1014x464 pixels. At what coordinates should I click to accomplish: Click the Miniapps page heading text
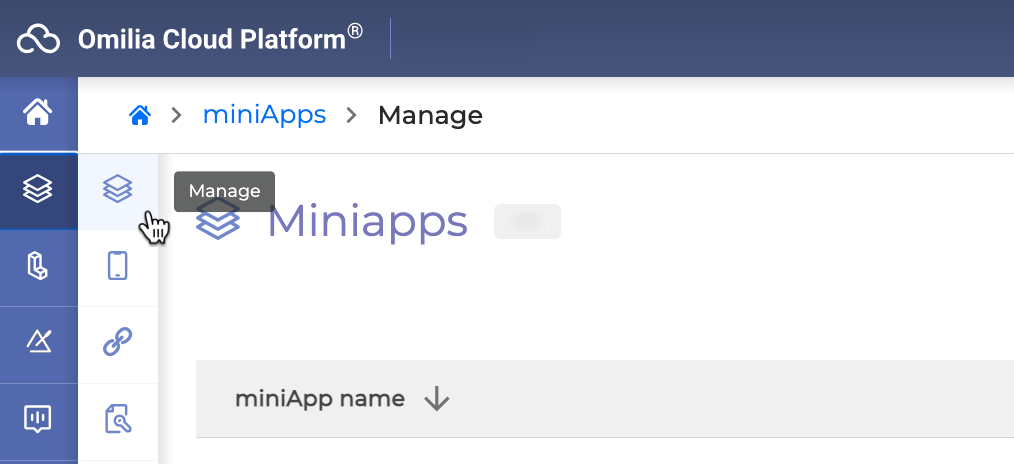(367, 221)
